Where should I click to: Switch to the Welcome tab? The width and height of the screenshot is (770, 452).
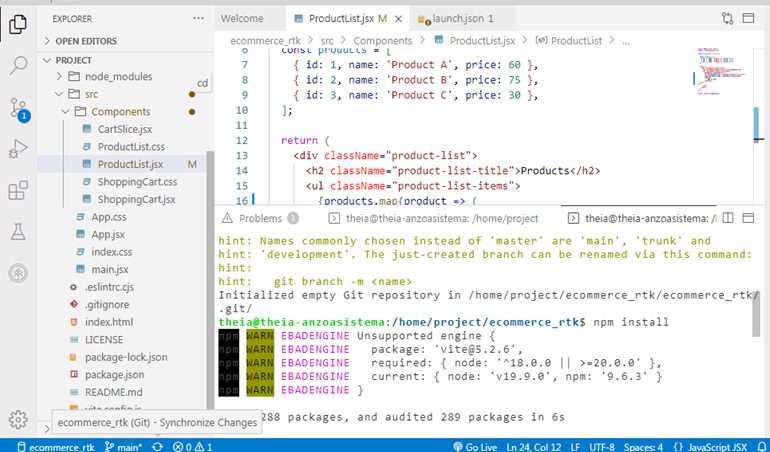pos(242,19)
